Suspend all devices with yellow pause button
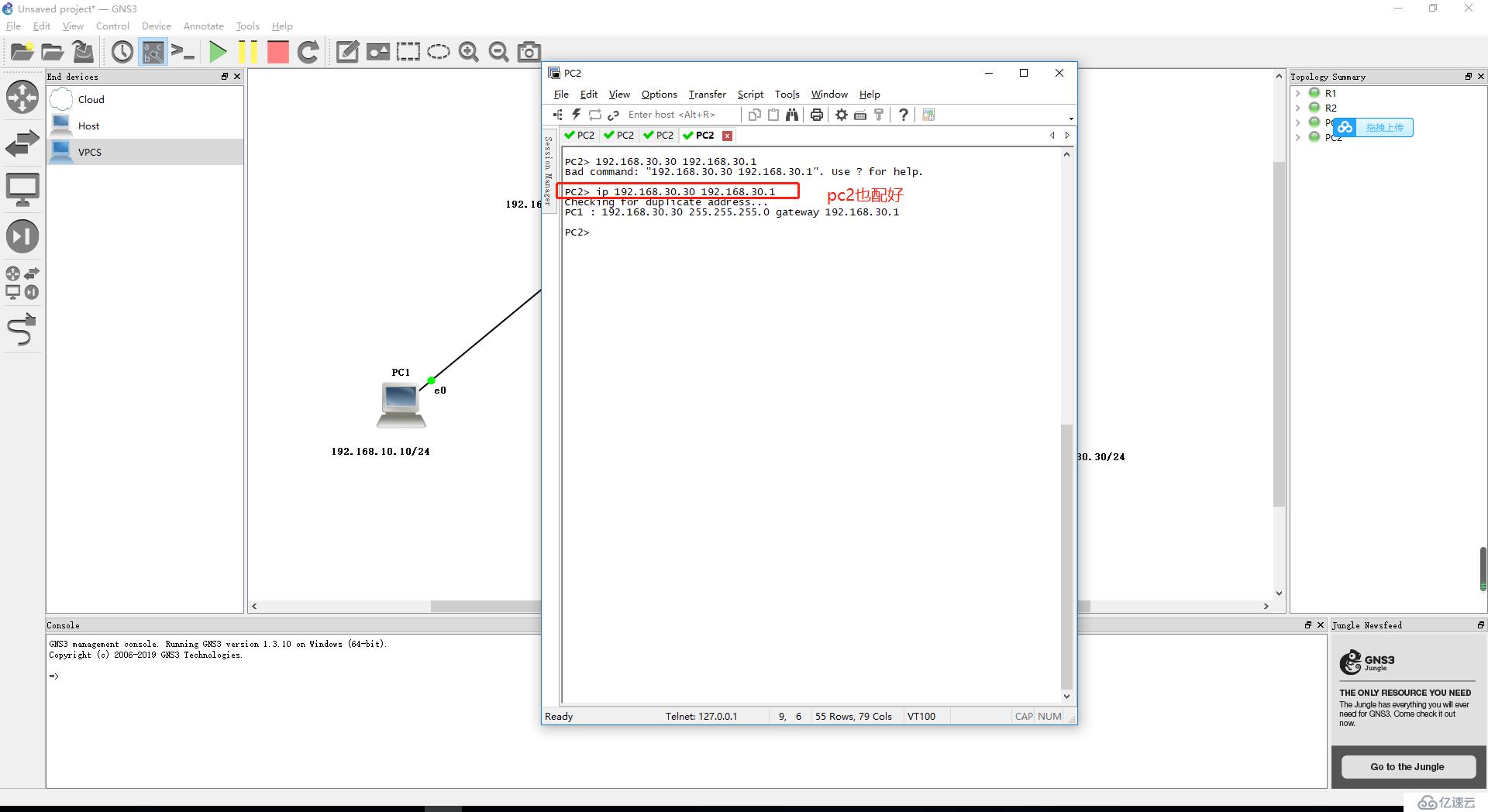 pos(247,52)
